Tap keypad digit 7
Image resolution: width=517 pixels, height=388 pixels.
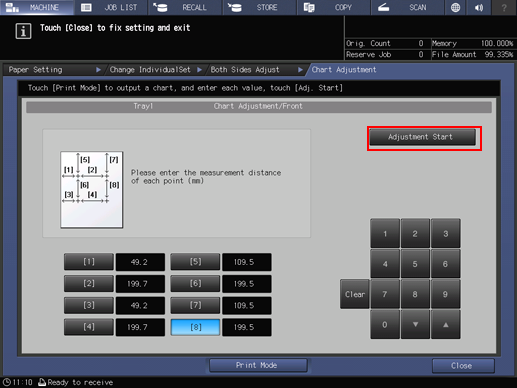385,294
